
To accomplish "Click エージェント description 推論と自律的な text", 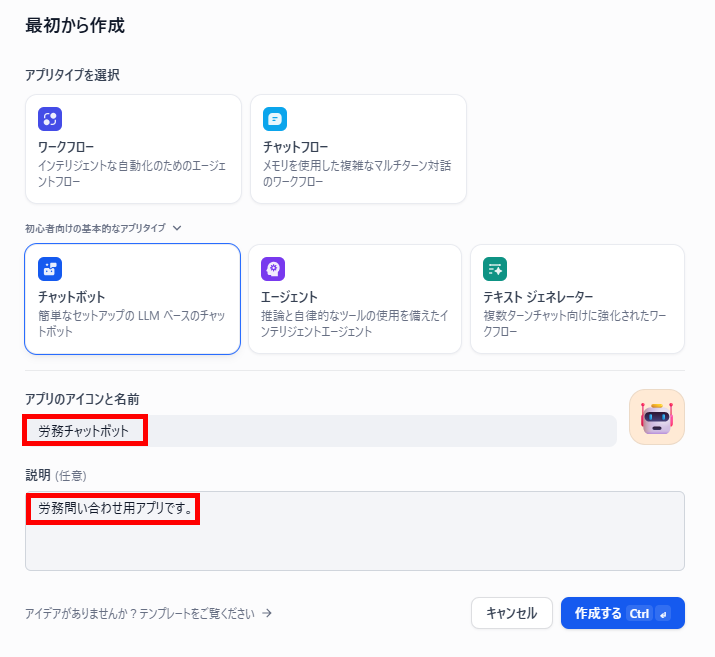I will point(355,323).
